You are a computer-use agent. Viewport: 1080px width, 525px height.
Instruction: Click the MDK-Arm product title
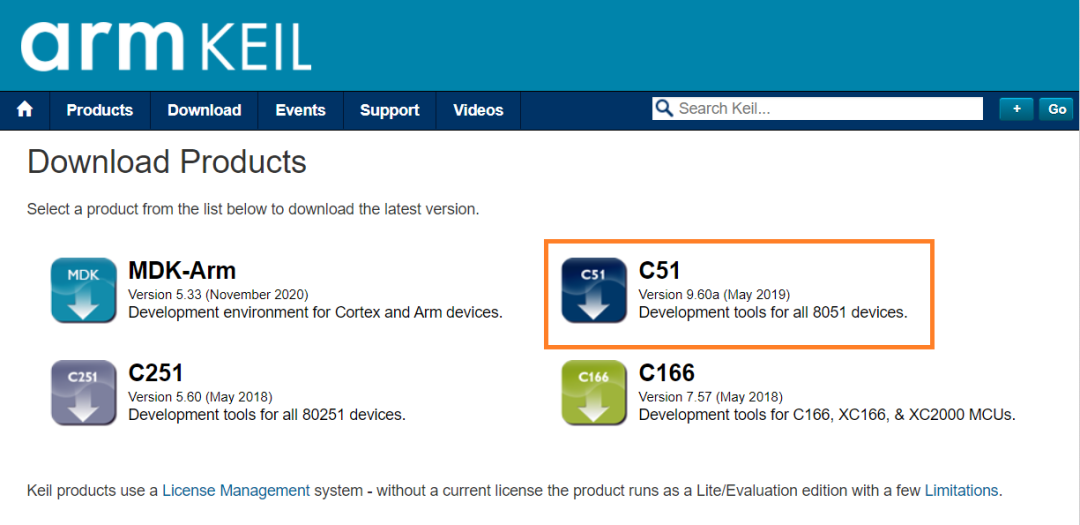[182, 270]
